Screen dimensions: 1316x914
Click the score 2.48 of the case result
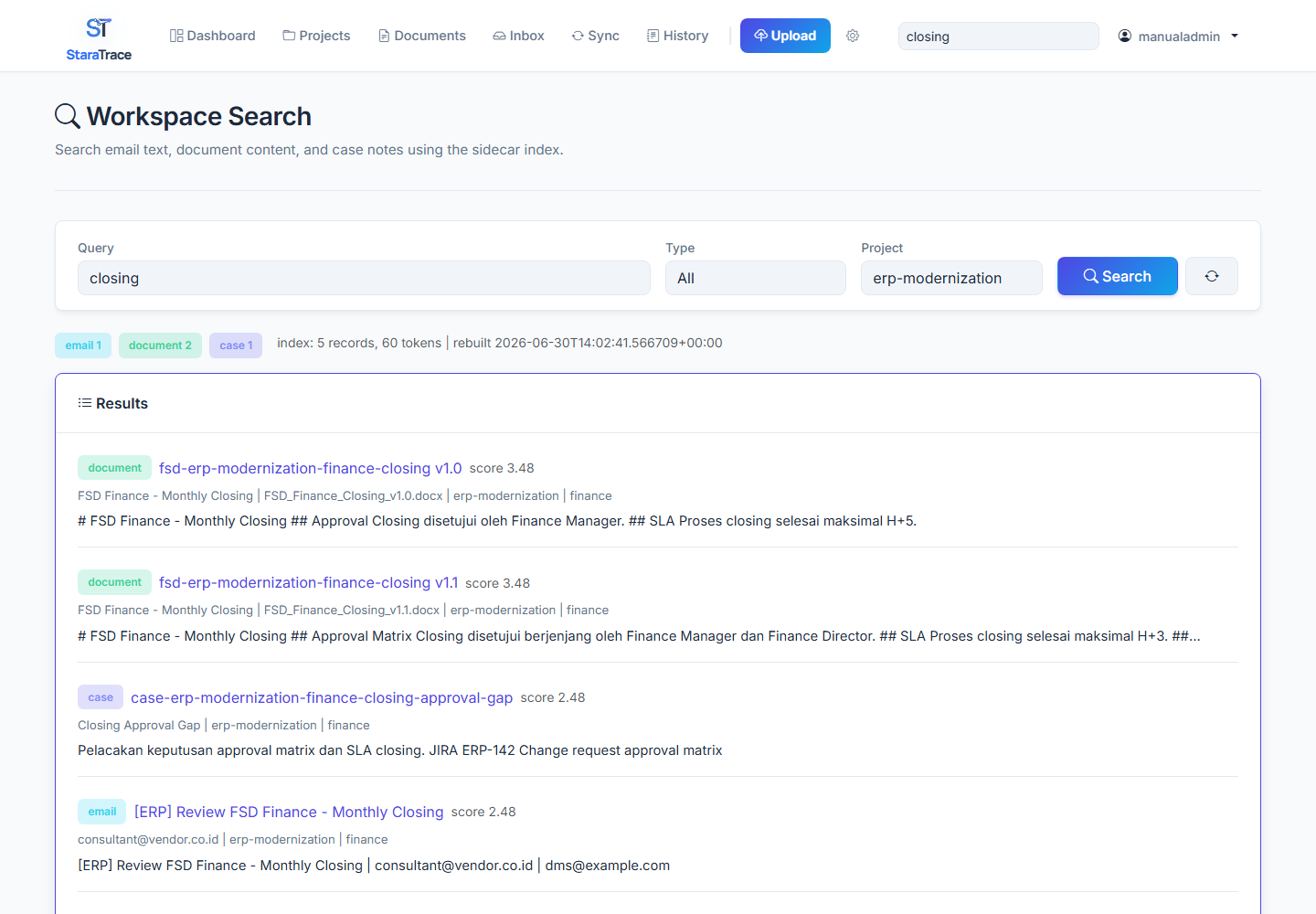pyautogui.click(x=553, y=697)
